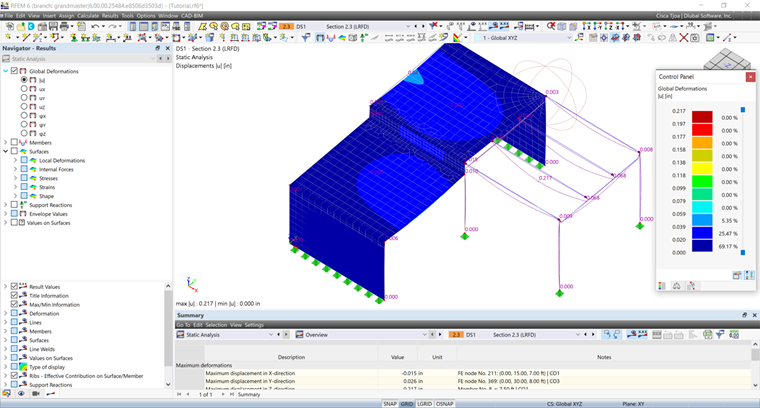Toggle SNAP in the status bar
760x408 pixels.
click(x=390, y=404)
